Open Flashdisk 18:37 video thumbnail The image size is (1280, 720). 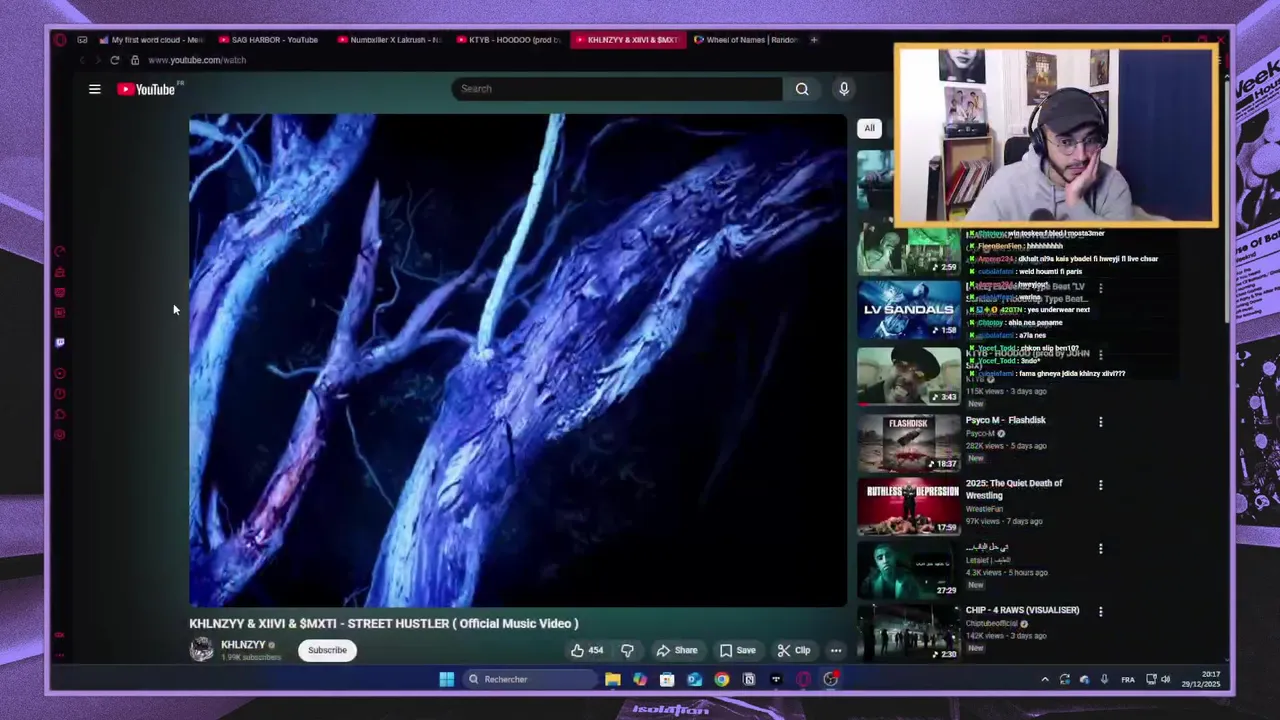pos(908,443)
